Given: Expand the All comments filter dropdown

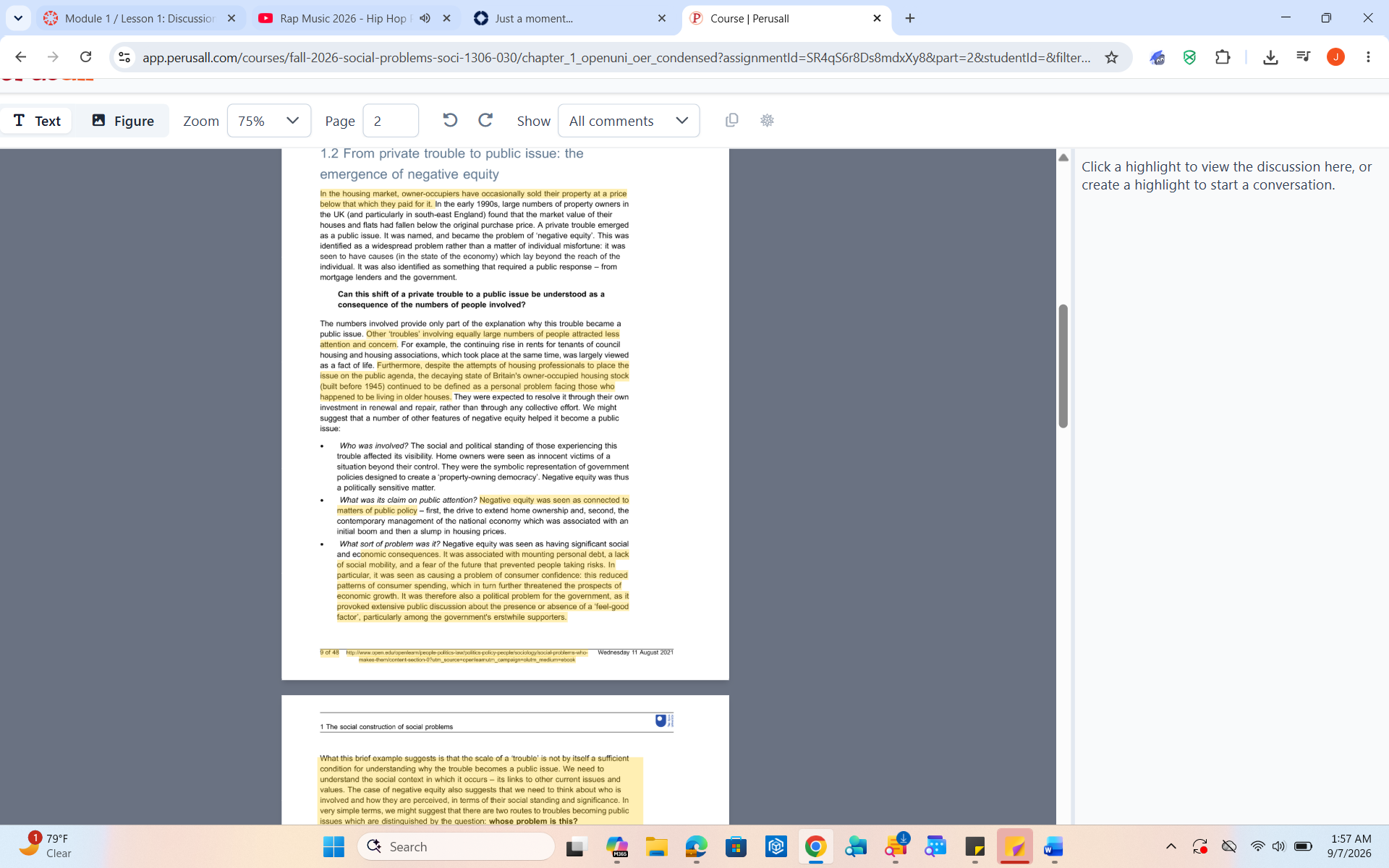Looking at the screenshot, I should point(629,120).
